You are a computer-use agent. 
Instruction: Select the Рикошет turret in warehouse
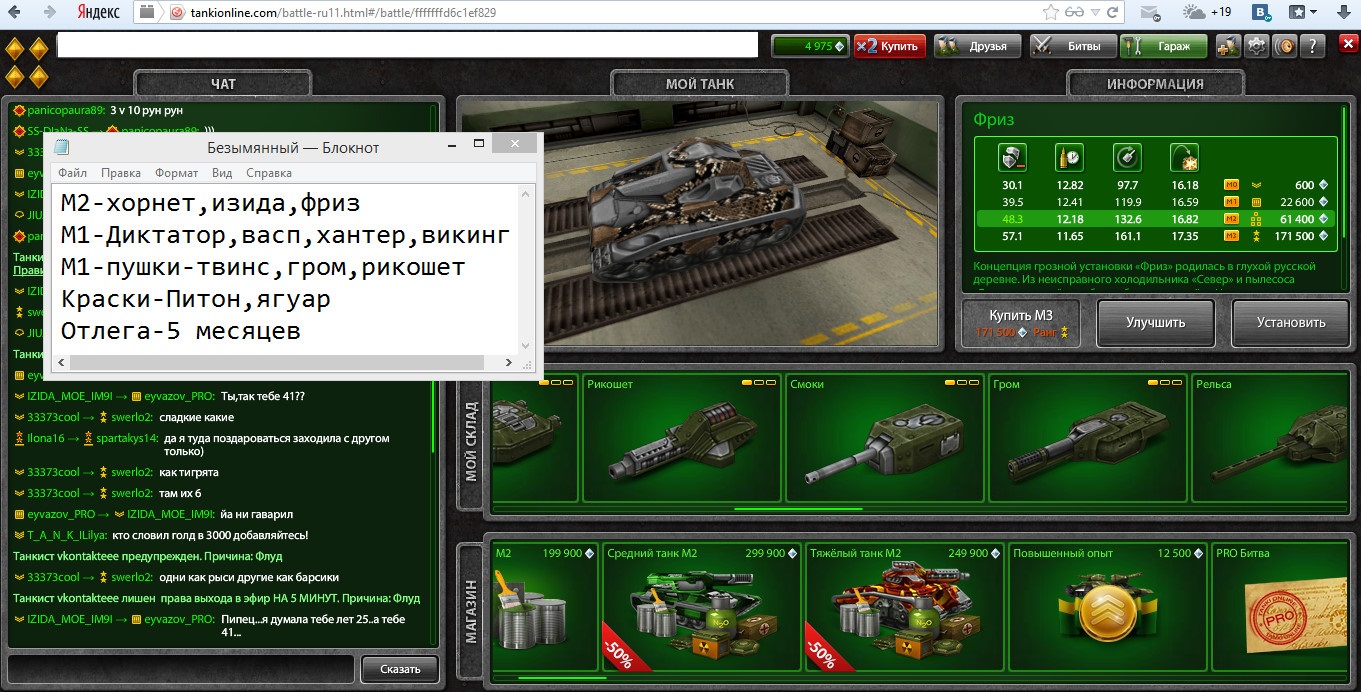(682, 438)
